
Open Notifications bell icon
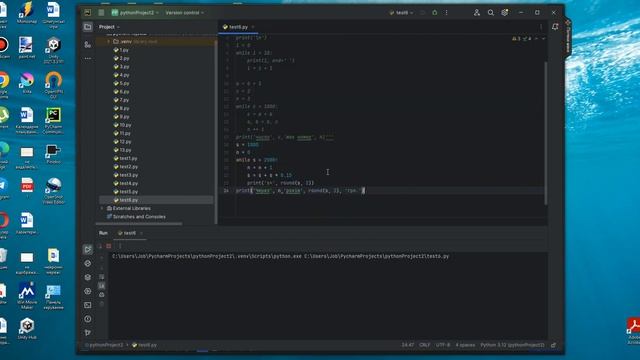555,27
